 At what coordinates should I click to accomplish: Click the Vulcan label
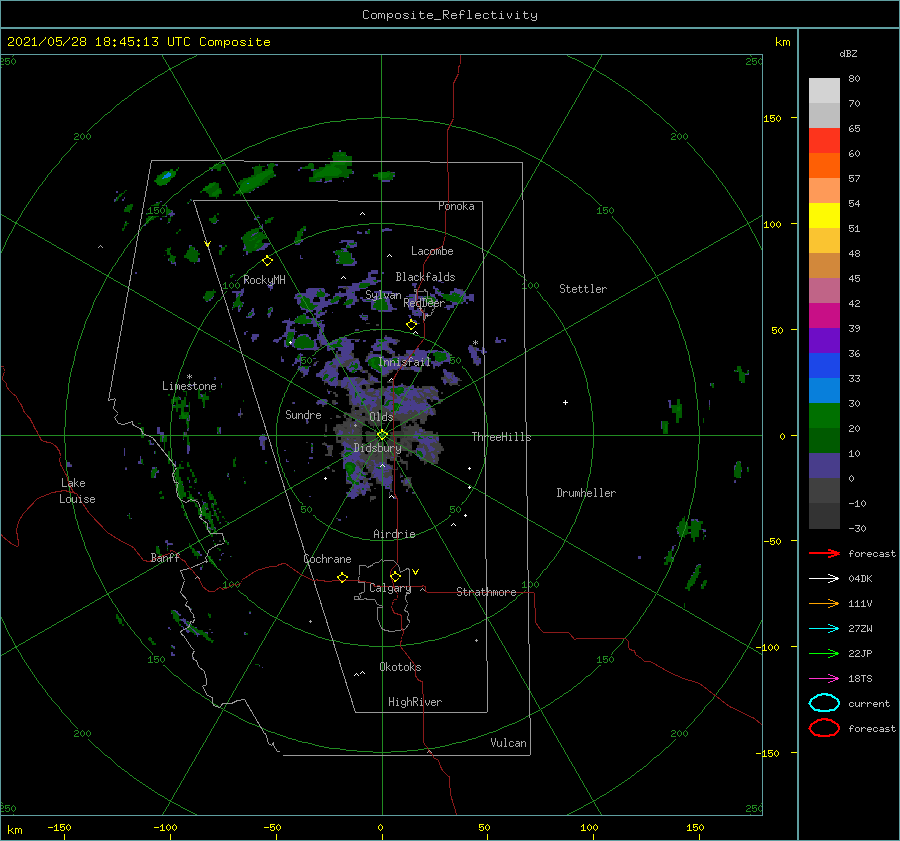click(508, 743)
